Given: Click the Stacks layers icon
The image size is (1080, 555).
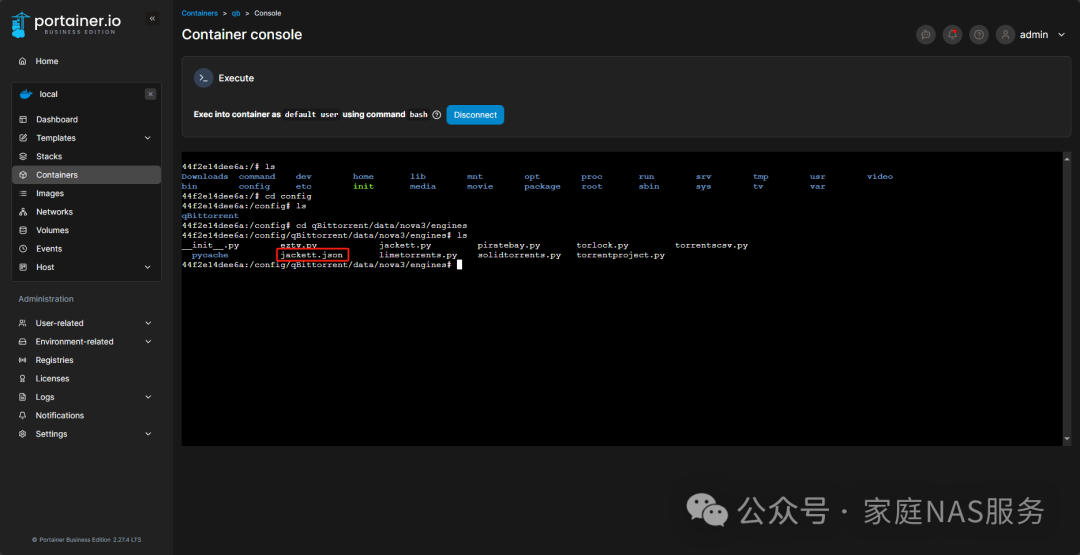Looking at the screenshot, I should click(x=23, y=156).
